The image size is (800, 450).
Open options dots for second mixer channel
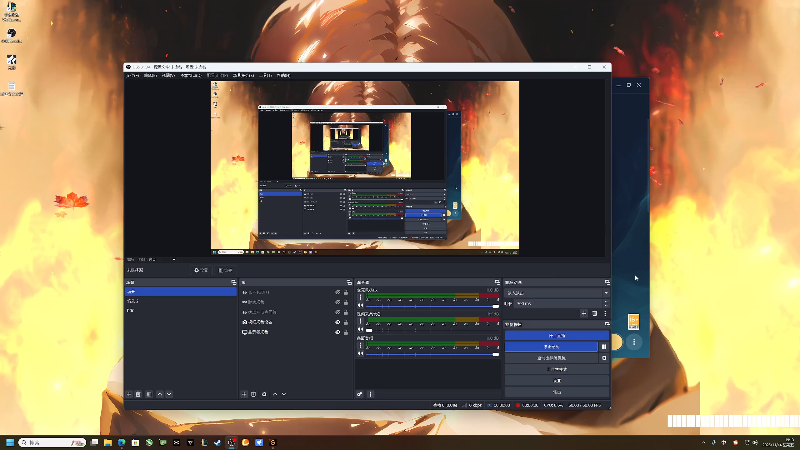point(361,321)
